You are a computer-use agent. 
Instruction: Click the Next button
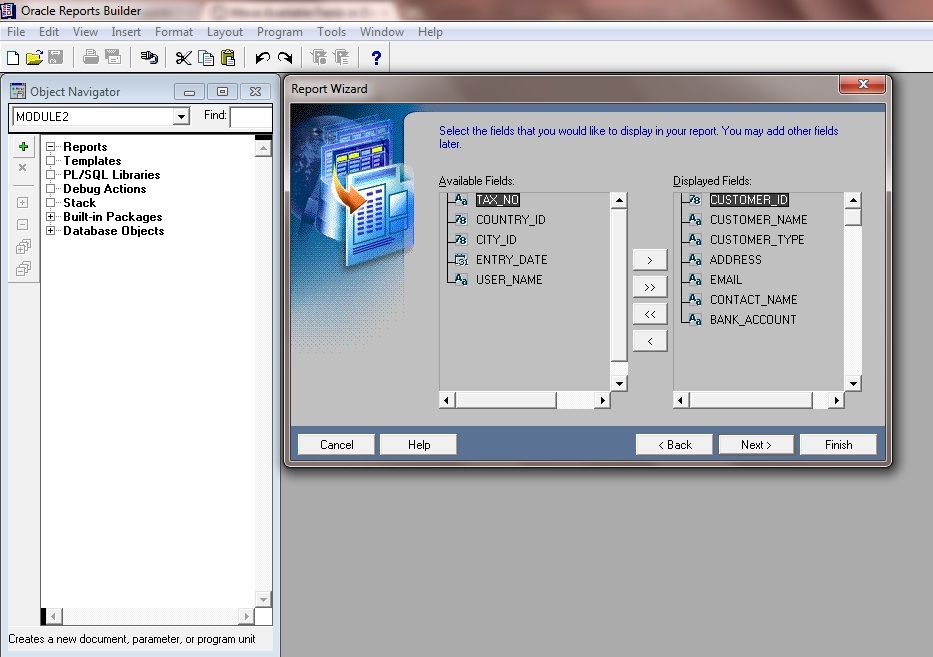756,445
